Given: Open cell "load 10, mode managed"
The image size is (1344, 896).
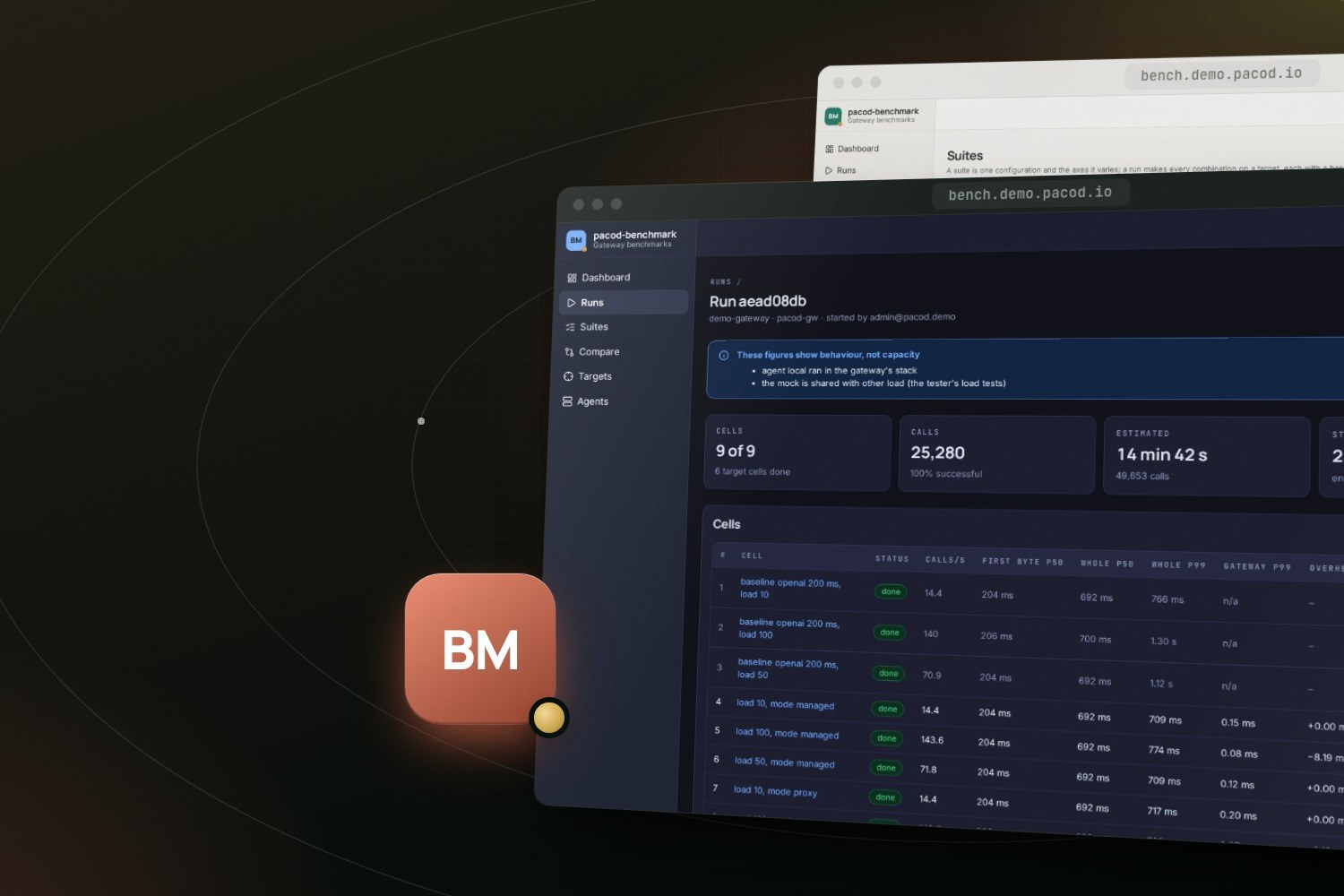Looking at the screenshot, I should pos(785,704).
